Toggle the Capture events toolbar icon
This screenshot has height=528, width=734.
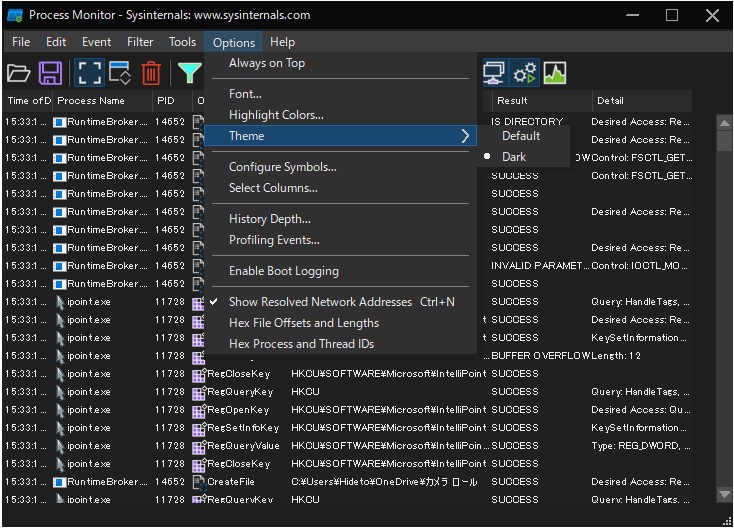click(89, 73)
